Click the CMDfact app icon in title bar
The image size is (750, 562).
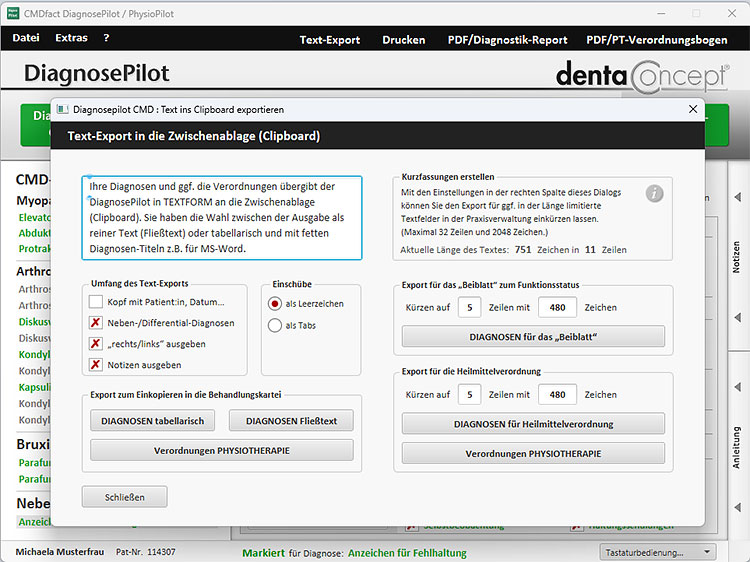click(13, 13)
